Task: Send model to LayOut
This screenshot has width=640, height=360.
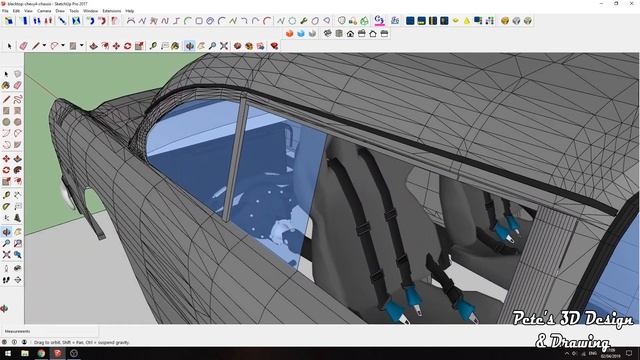Action: coord(260,46)
